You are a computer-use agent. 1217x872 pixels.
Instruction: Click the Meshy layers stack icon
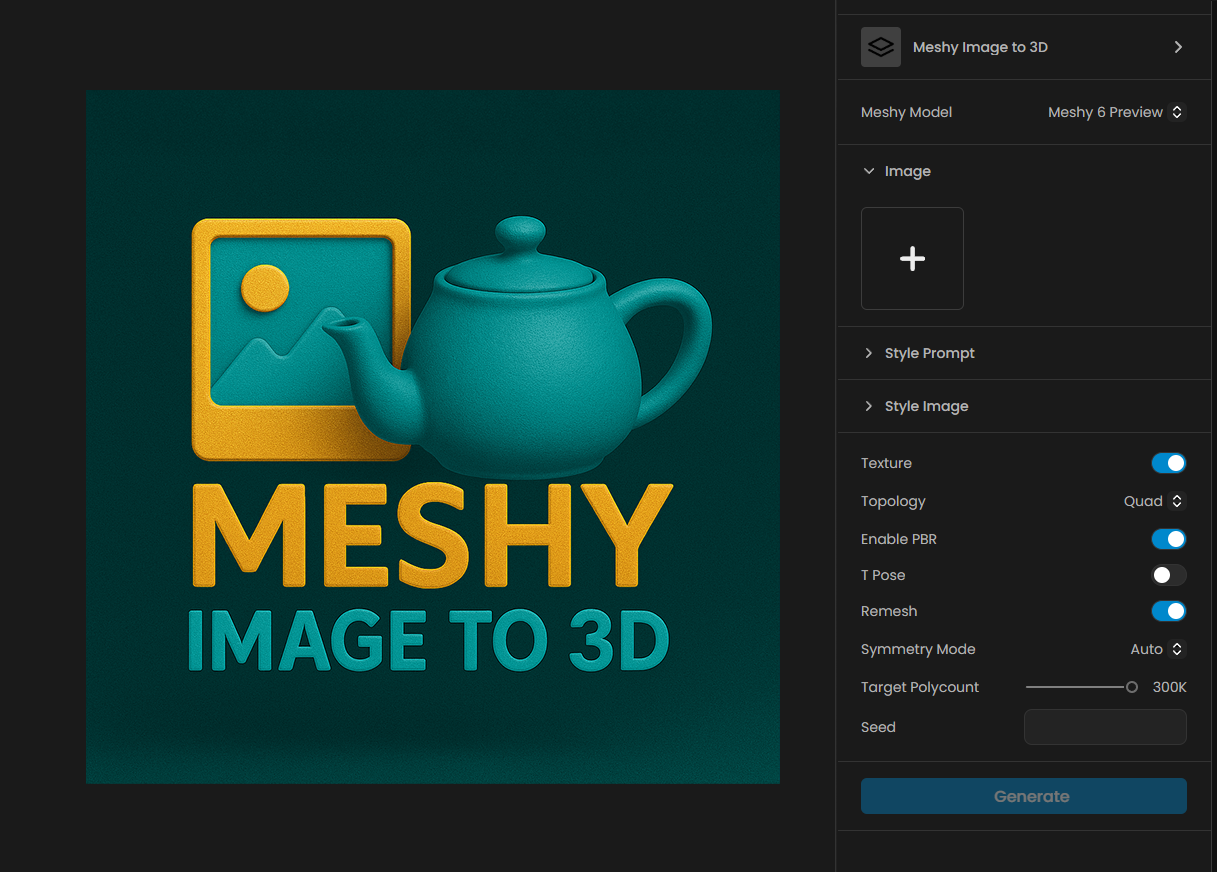880,47
